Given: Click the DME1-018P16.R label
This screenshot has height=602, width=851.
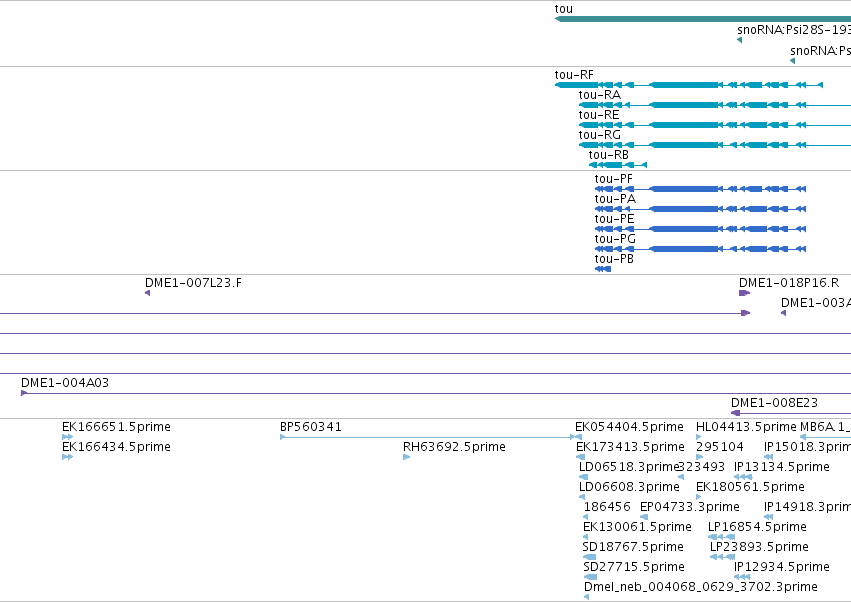Looking at the screenshot, I should [789, 283].
